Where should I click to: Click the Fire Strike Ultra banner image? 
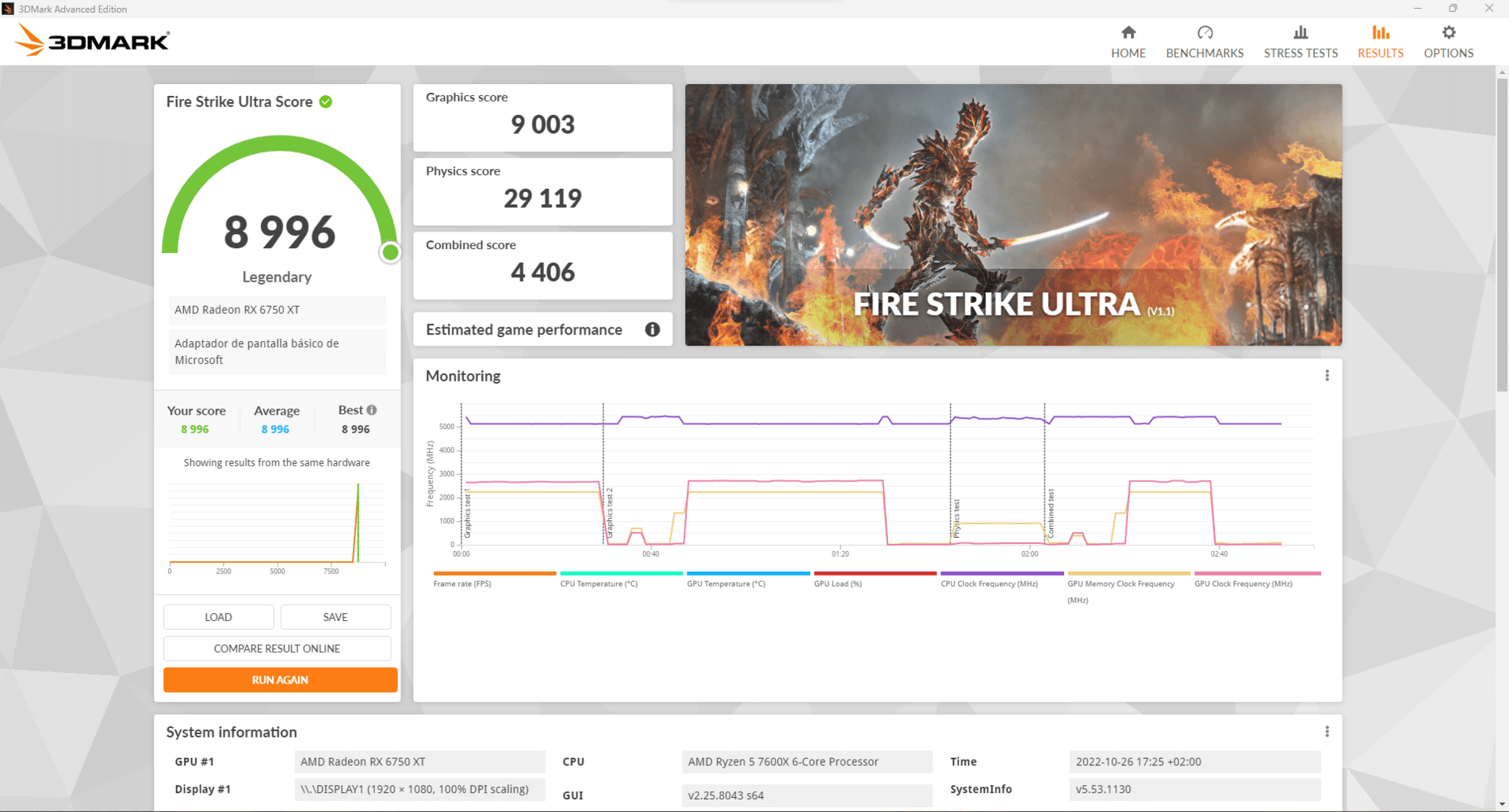pyautogui.click(x=1013, y=215)
